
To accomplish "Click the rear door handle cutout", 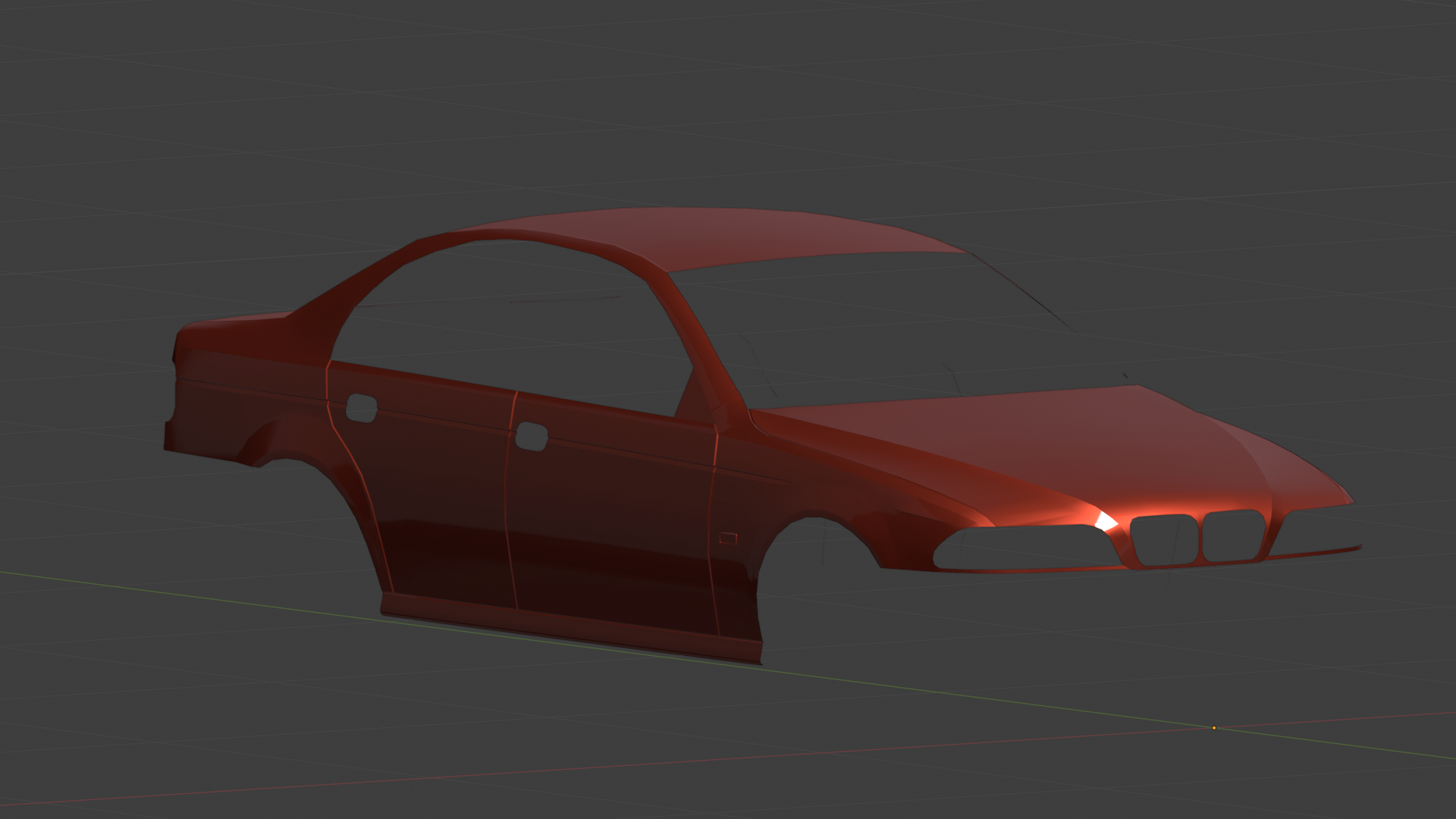I will pos(362,408).
